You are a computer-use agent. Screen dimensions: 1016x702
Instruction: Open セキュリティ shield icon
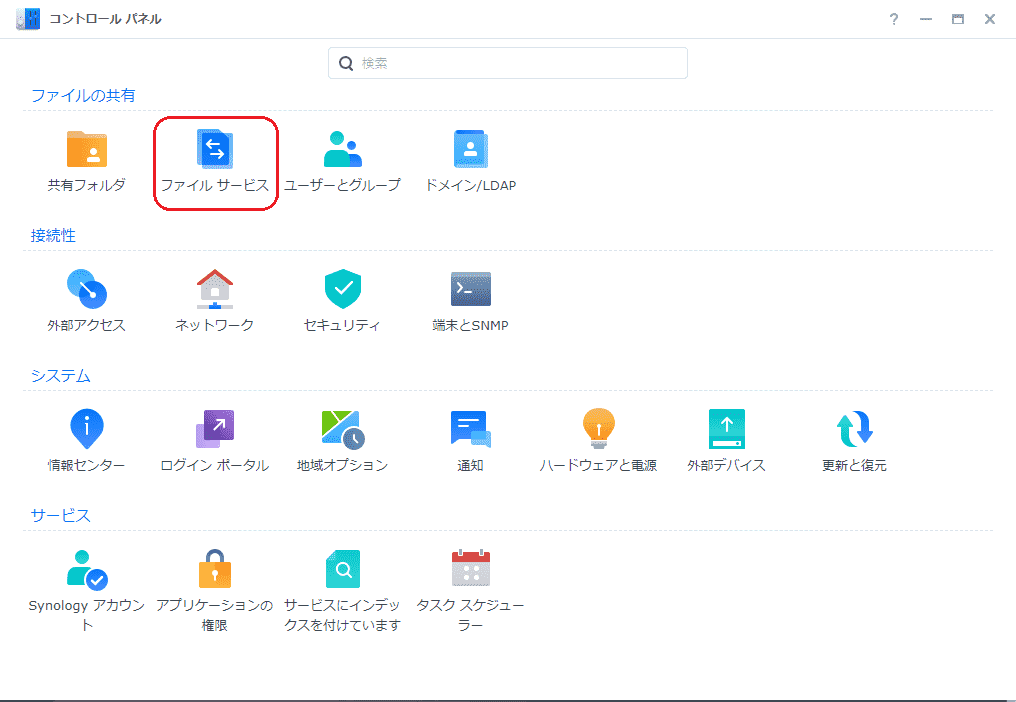343,289
